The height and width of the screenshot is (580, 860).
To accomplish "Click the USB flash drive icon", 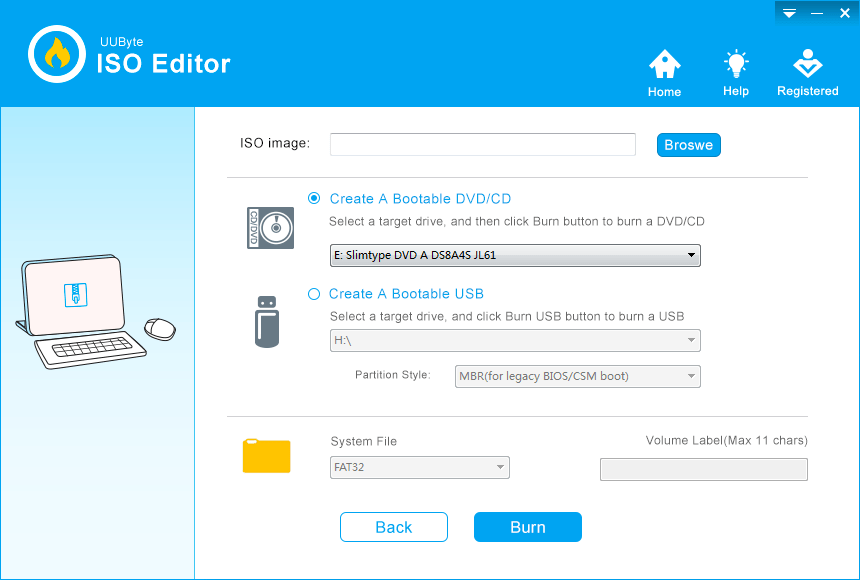I will (267, 322).
